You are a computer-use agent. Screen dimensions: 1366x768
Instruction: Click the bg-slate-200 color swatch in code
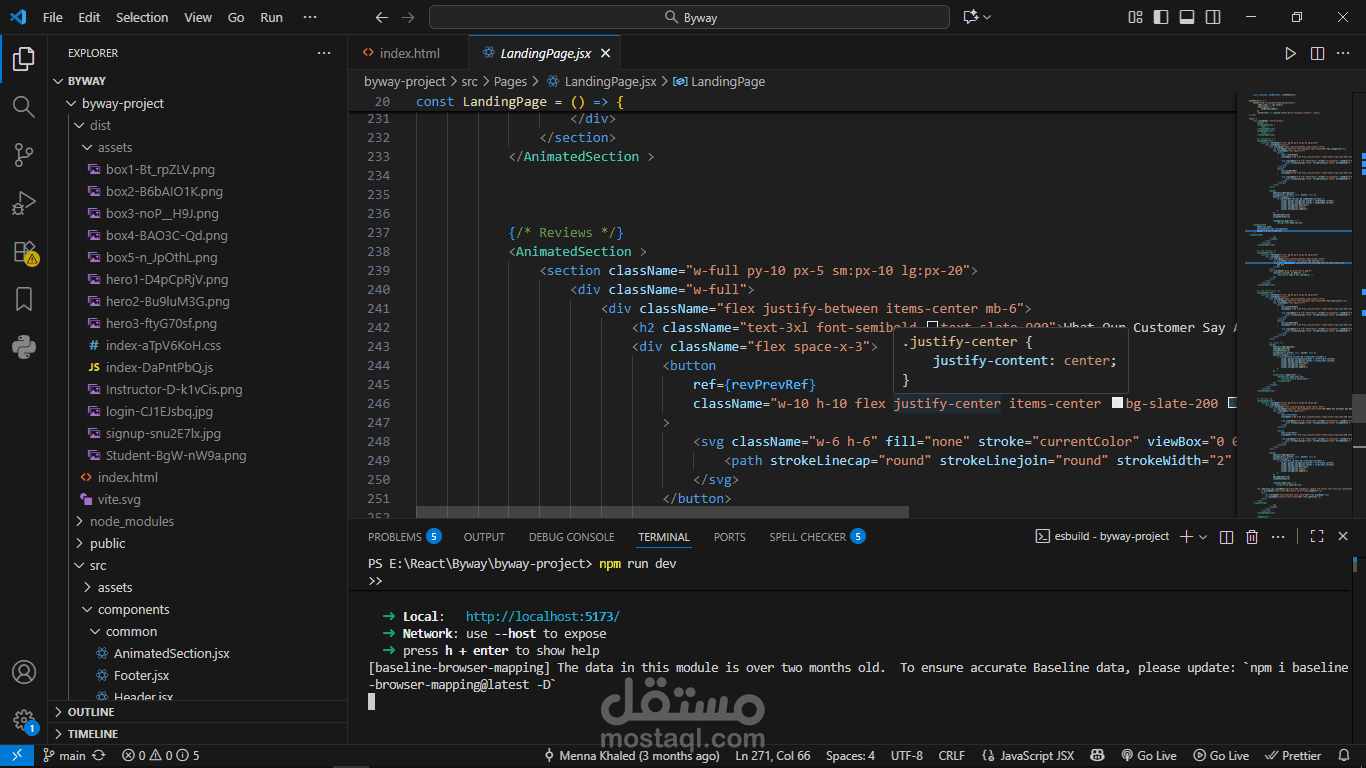[1118, 403]
